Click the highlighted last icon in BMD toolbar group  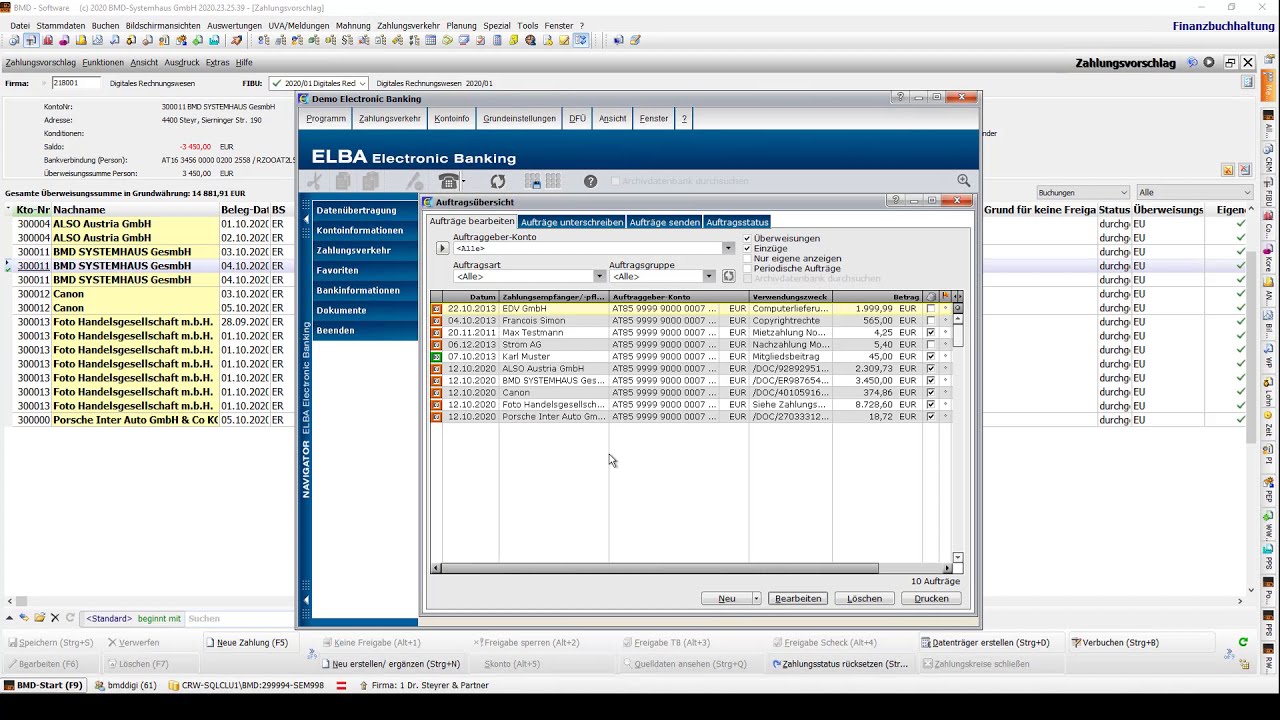(580, 41)
